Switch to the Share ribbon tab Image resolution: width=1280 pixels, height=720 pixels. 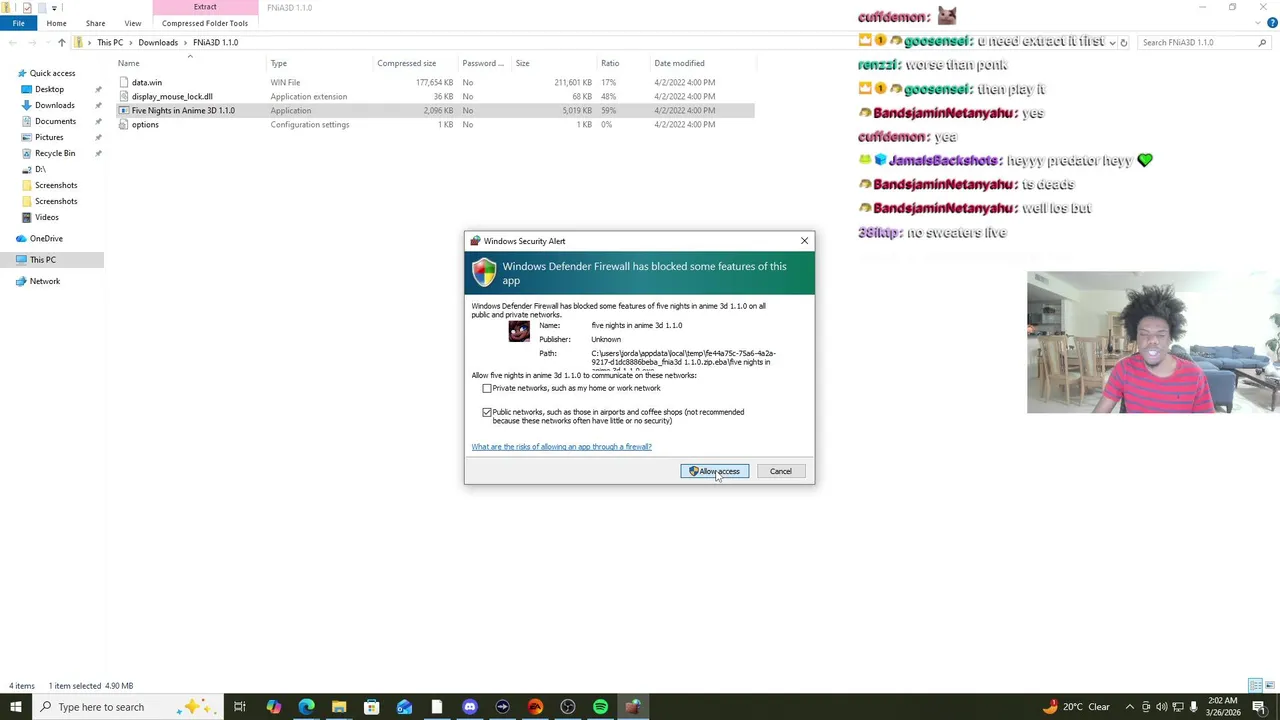95,23
